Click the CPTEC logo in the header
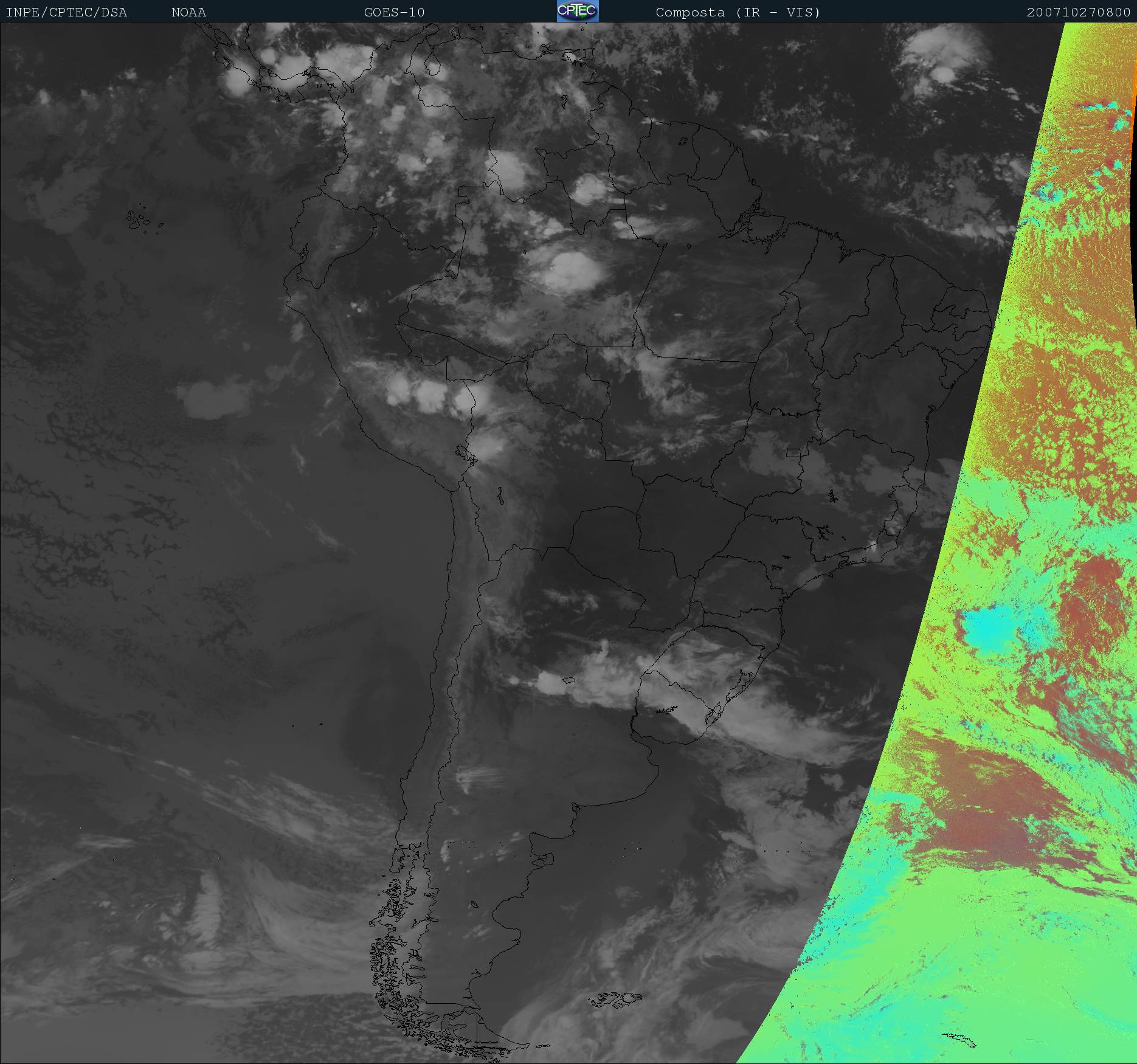Screen dimensions: 1137x1064 pos(578,11)
